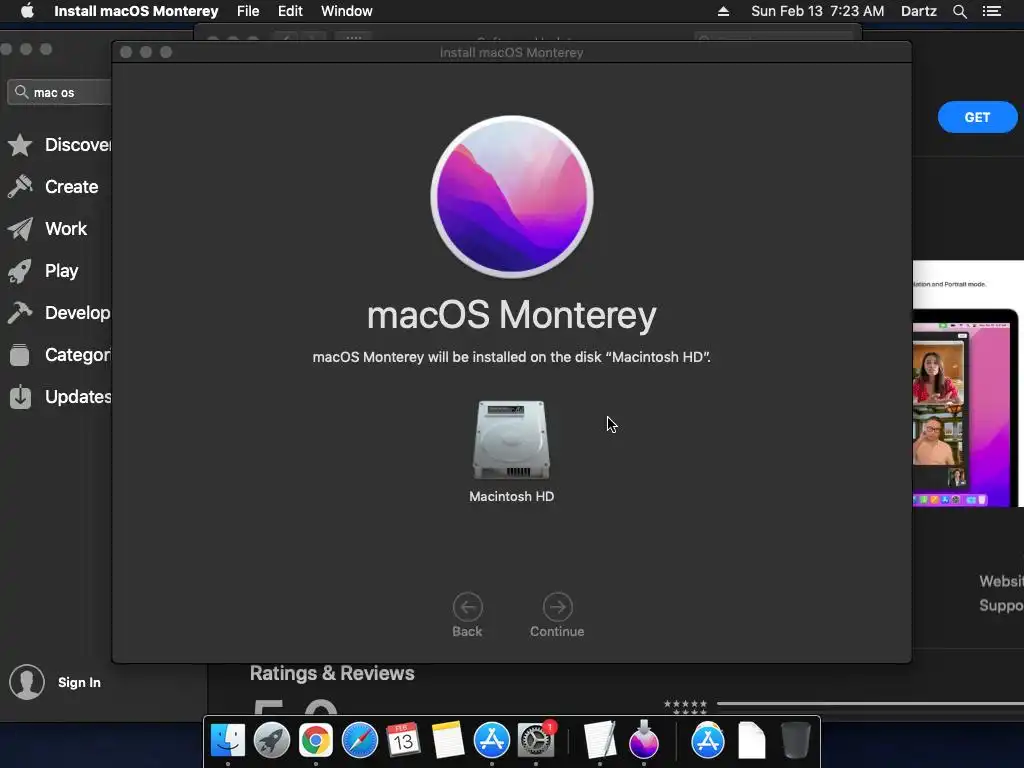The width and height of the screenshot is (1024, 768).
Task: Open Launchpad rocket from the Dock
Action: click(272, 741)
